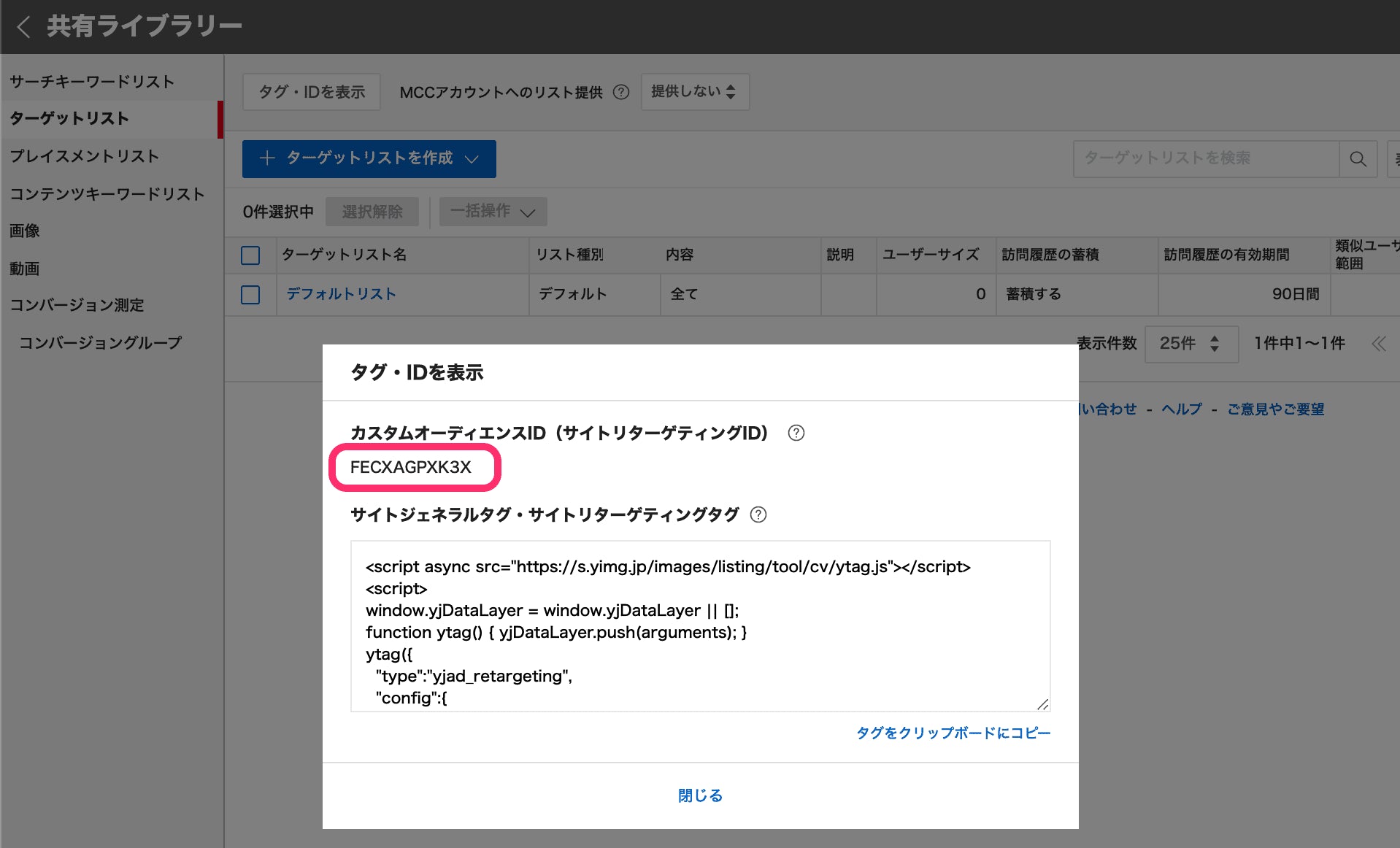Click the FECXAGPXK3X audience ID text

tap(411, 467)
